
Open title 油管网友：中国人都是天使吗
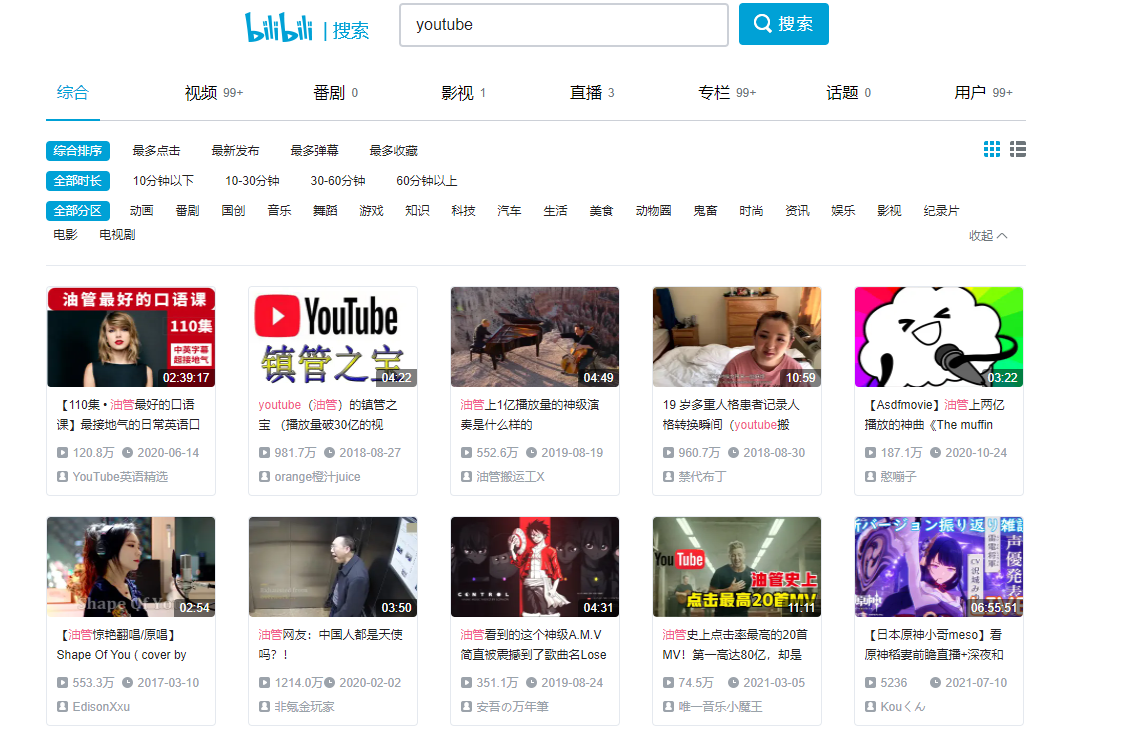tap(332, 644)
